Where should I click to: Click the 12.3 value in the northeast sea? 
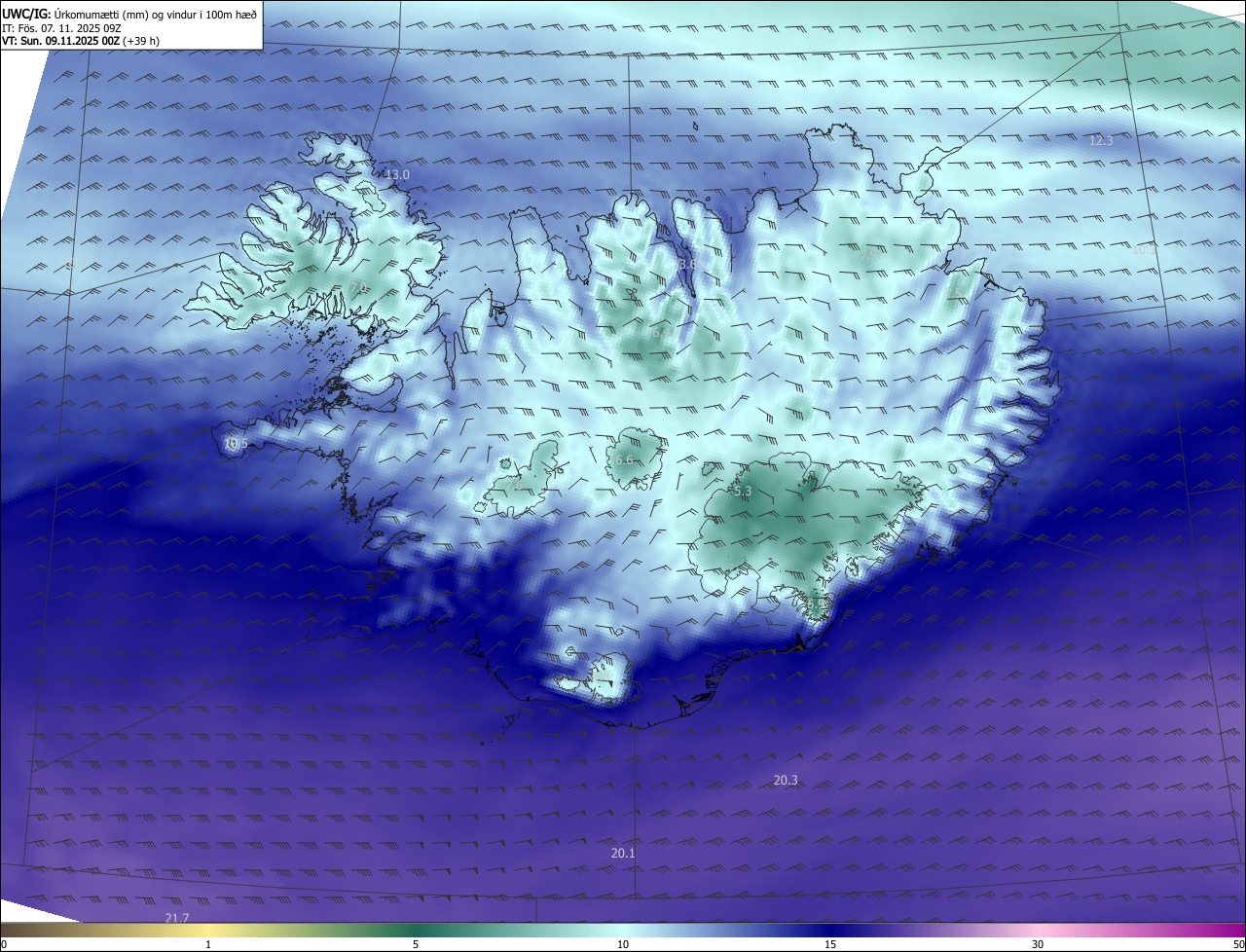click(x=1101, y=141)
